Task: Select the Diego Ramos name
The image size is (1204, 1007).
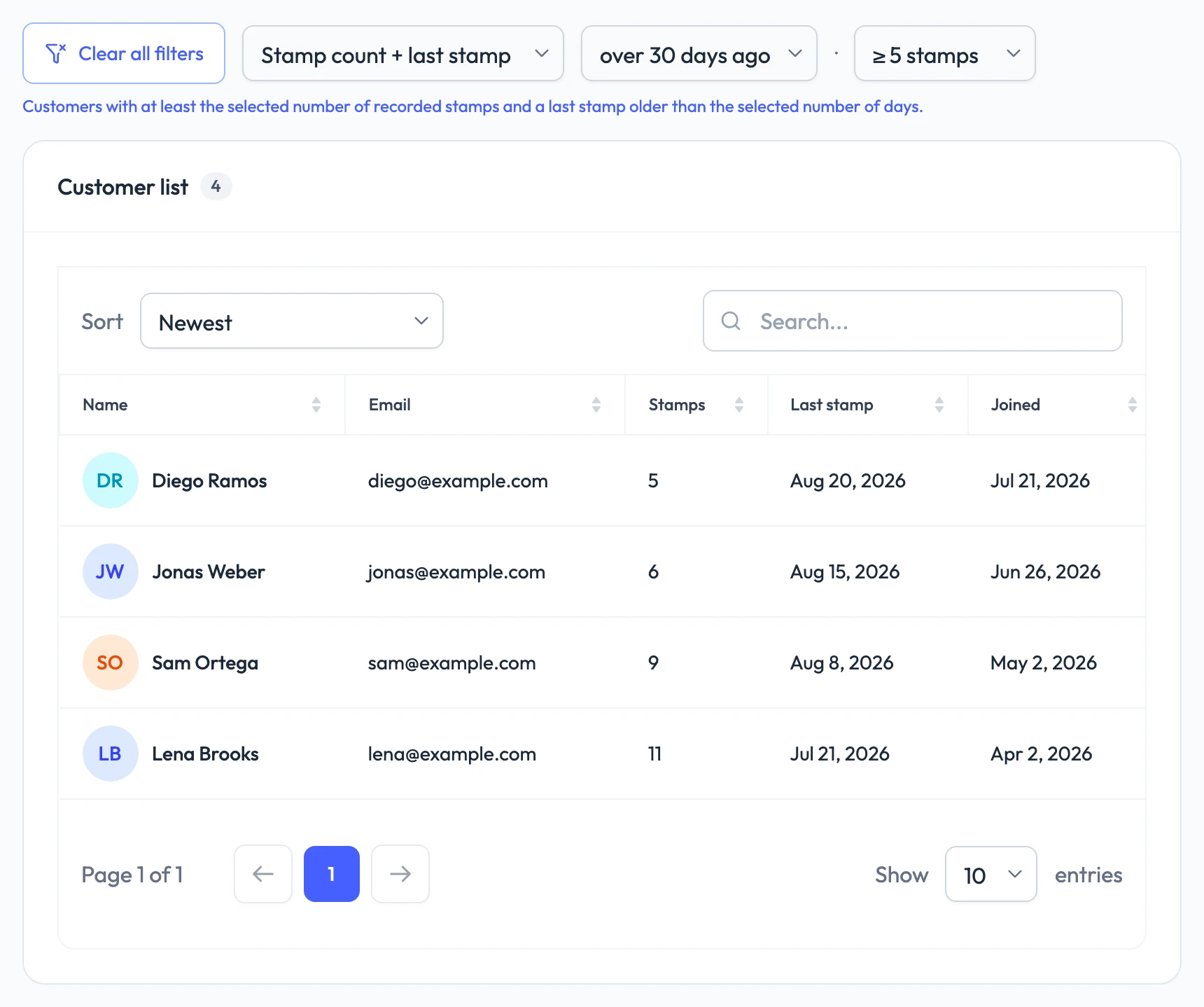Action: tap(209, 481)
